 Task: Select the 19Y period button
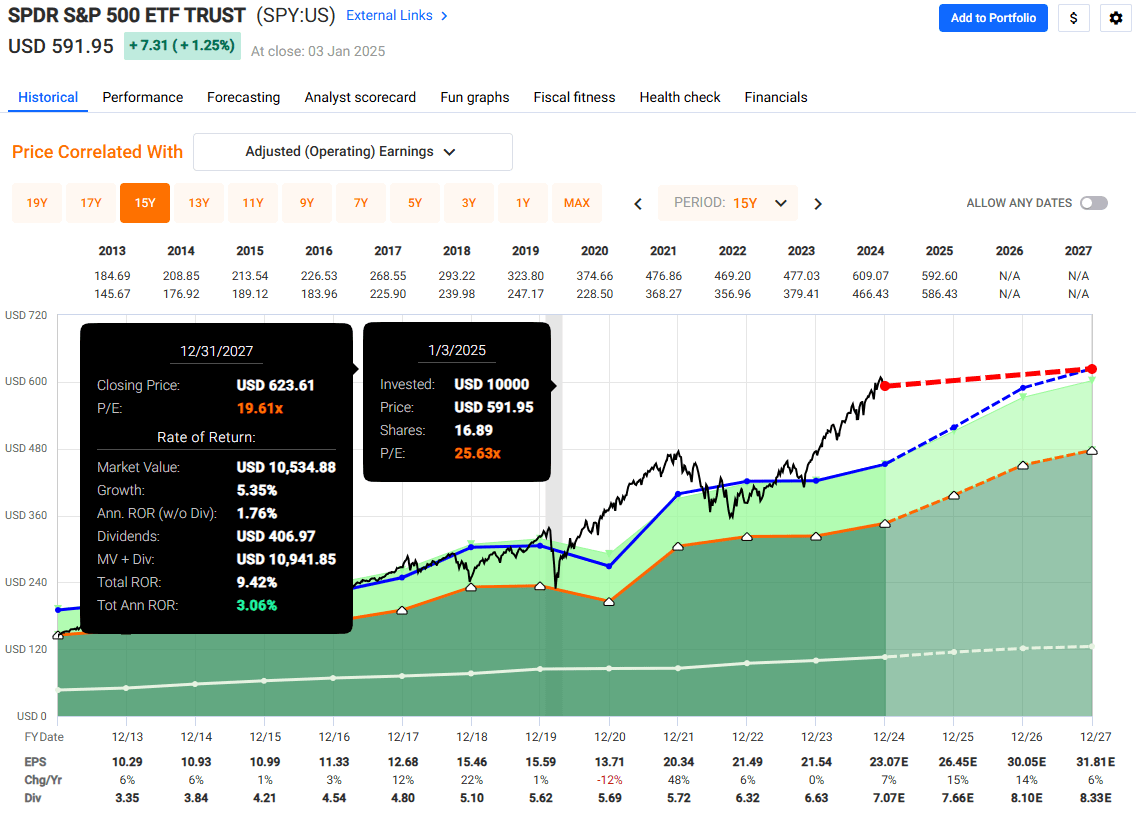(x=37, y=202)
